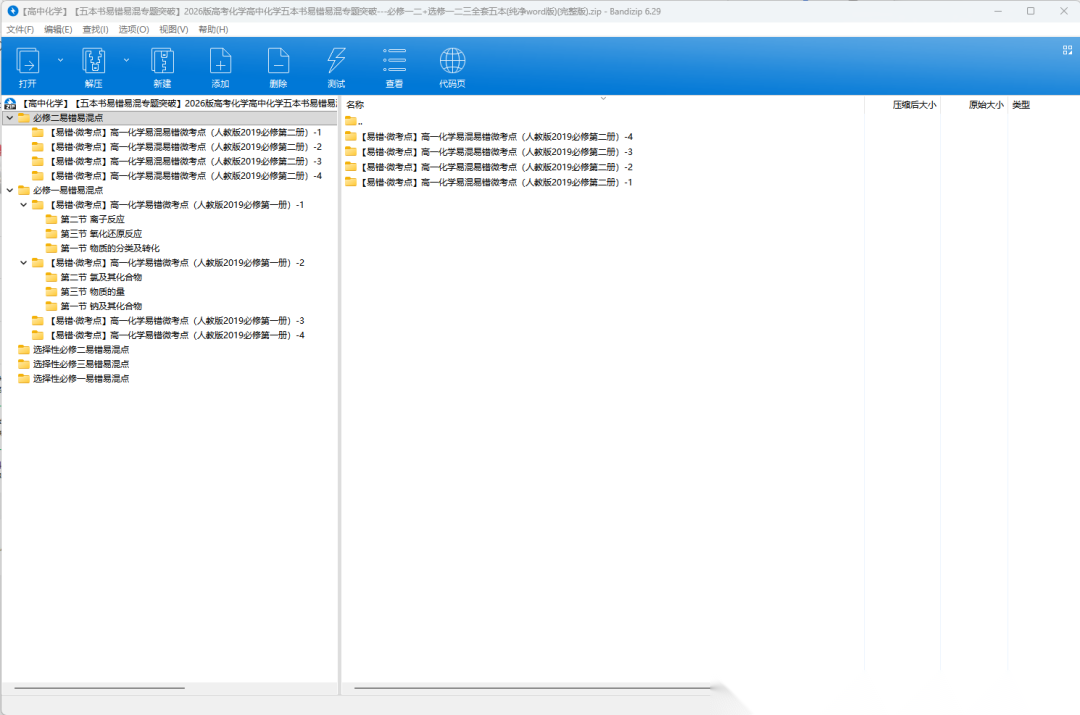Select the 选择性必修三易错易混点 folder in tree
The width and height of the screenshot is (1080, 715).
click(80, 364)
